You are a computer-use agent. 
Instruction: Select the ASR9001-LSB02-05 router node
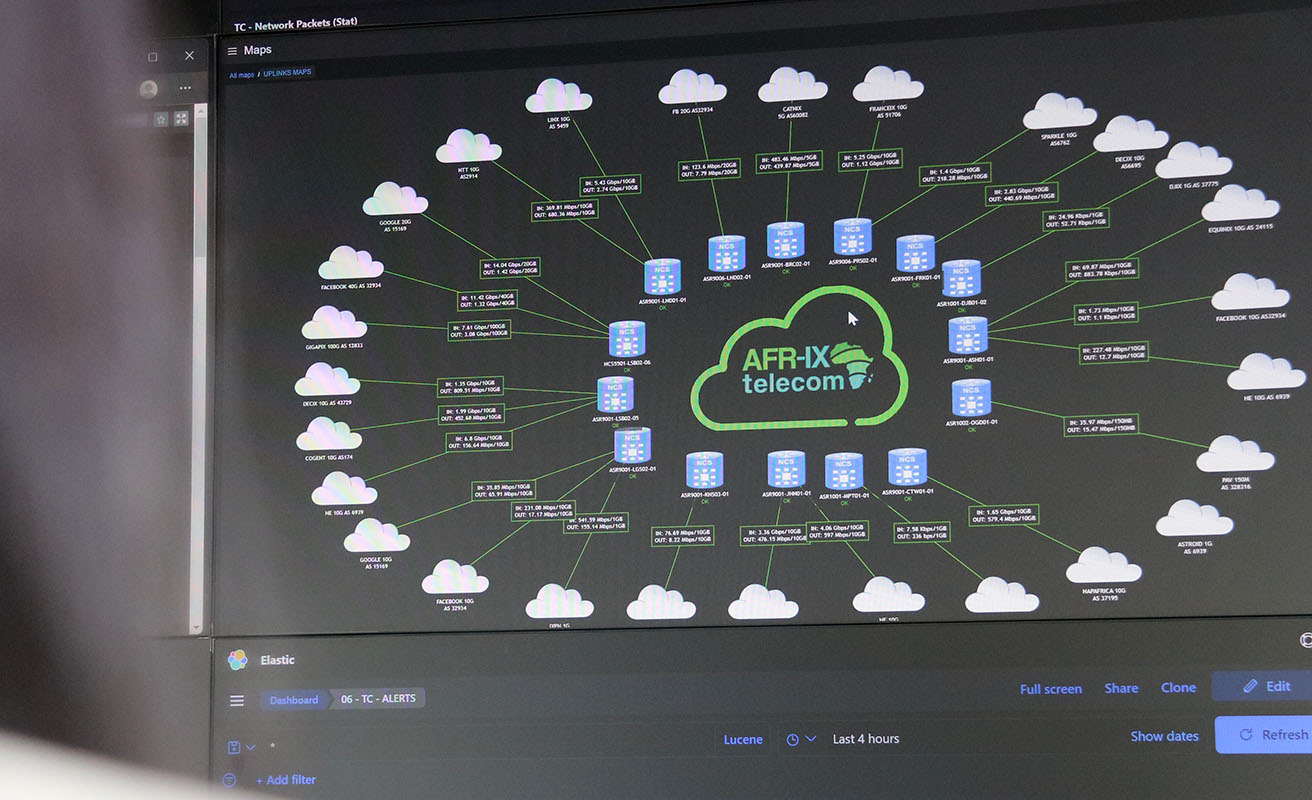(x=615, y=395)
